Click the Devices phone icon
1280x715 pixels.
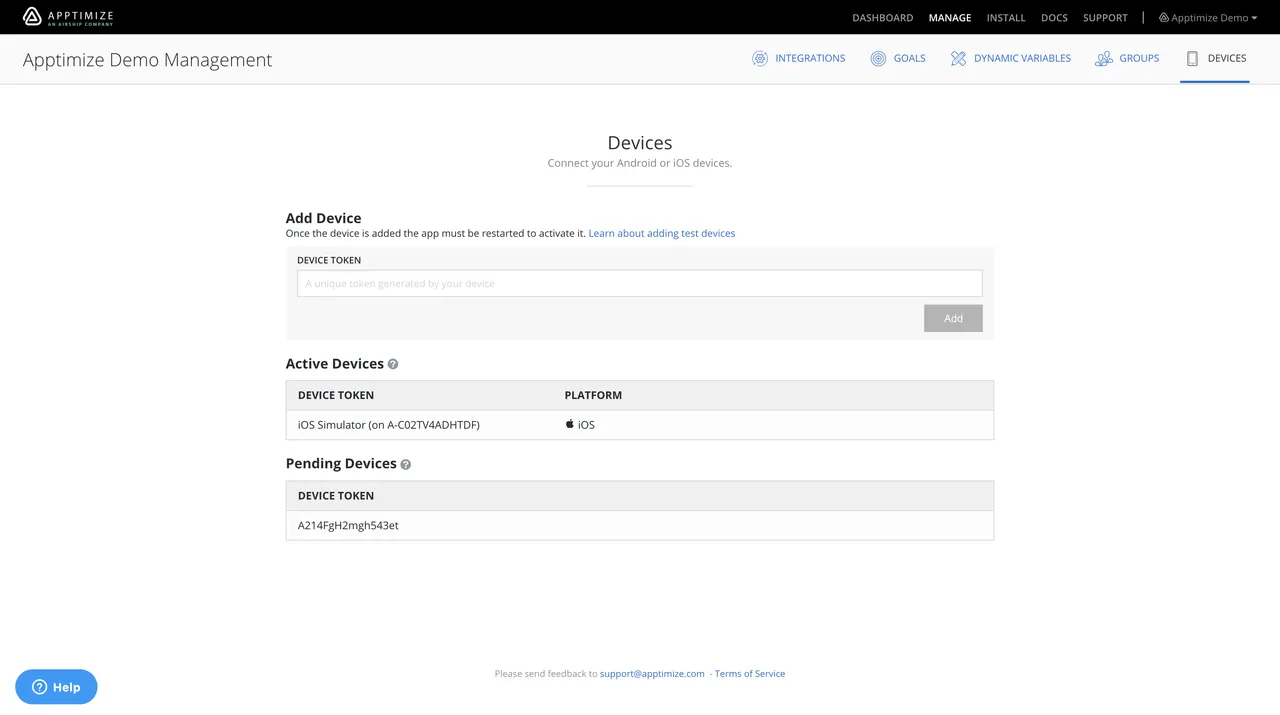1192,59
